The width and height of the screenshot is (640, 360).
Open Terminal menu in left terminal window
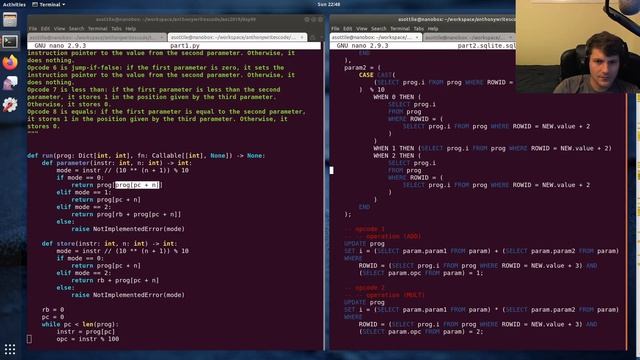[98, 29]
